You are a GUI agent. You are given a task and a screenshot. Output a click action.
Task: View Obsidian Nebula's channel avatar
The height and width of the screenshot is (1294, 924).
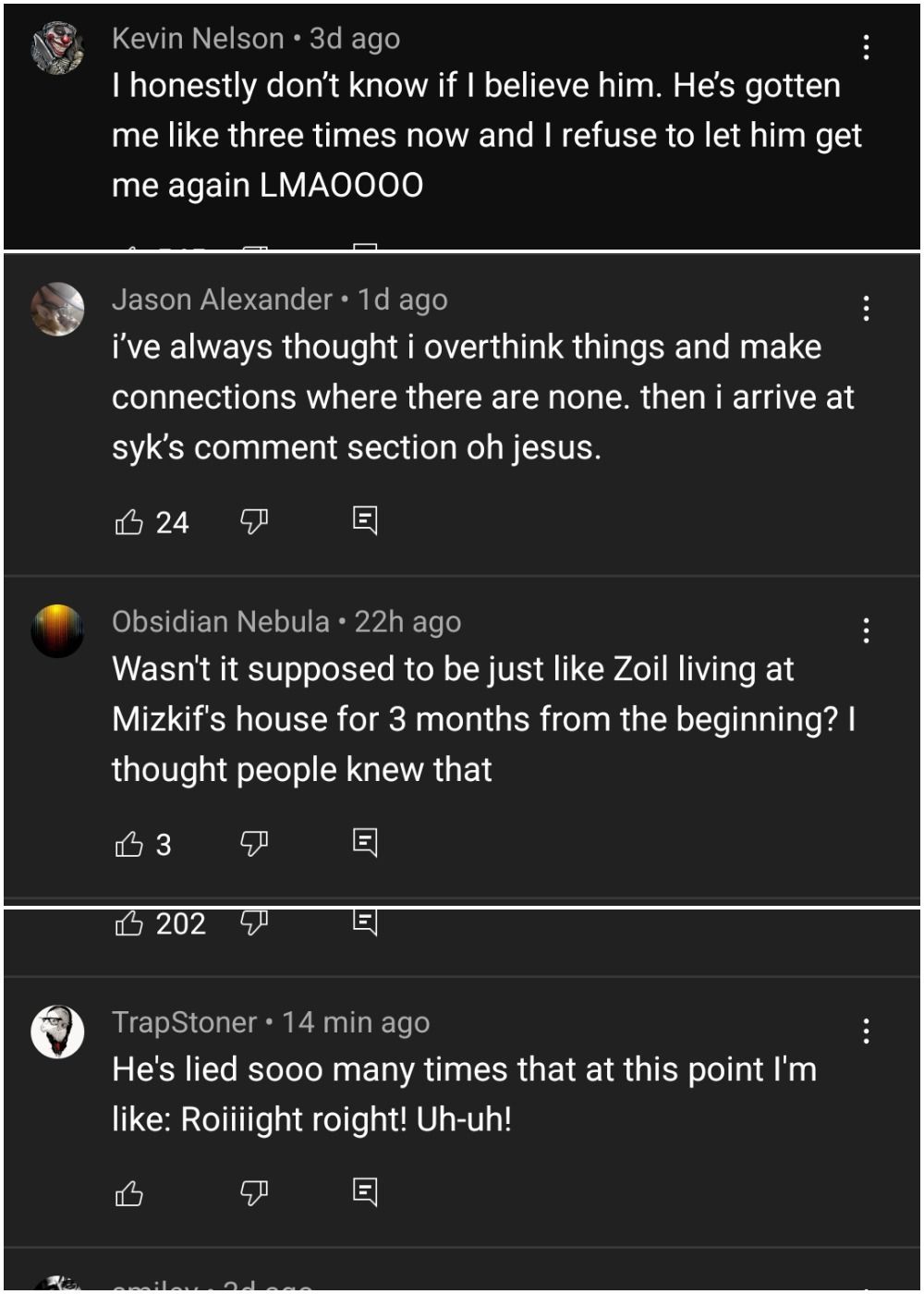[57, 631]
